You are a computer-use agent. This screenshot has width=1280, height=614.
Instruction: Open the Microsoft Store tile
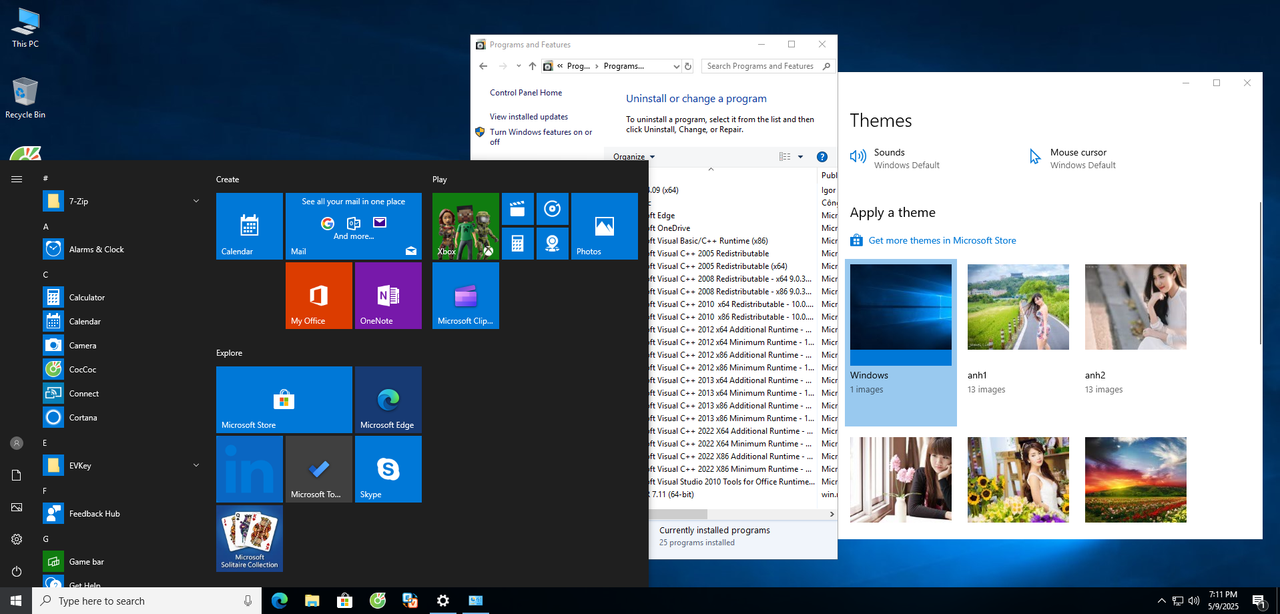(x=284, y=399)
